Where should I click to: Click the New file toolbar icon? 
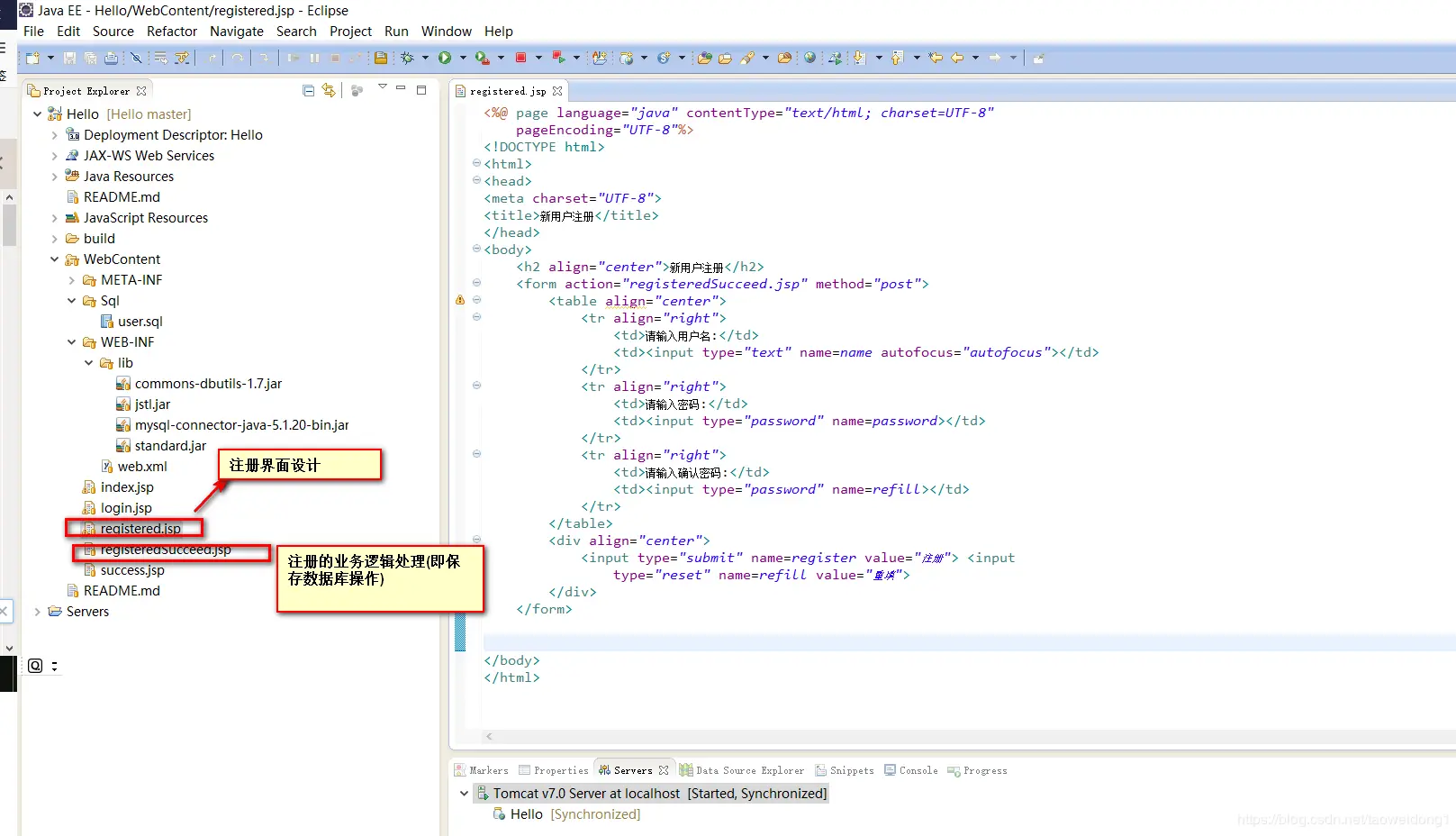[x=32, y=58]
